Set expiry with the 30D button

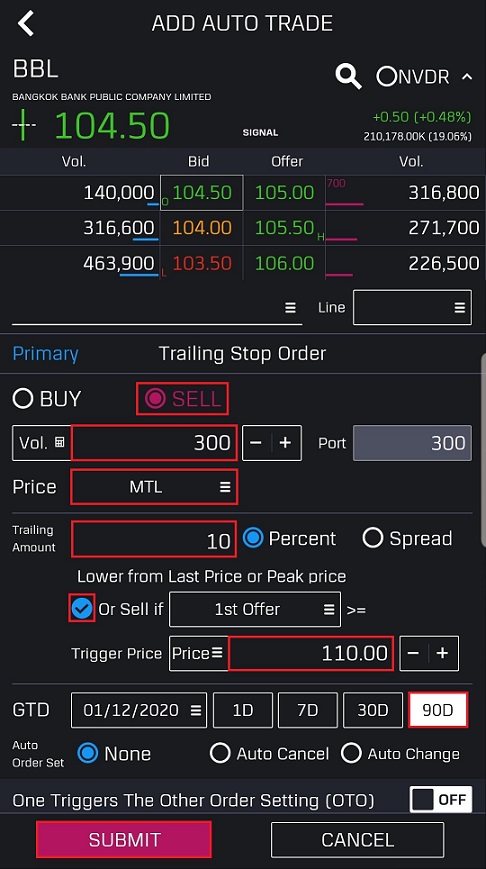click(x=373, y=710)
